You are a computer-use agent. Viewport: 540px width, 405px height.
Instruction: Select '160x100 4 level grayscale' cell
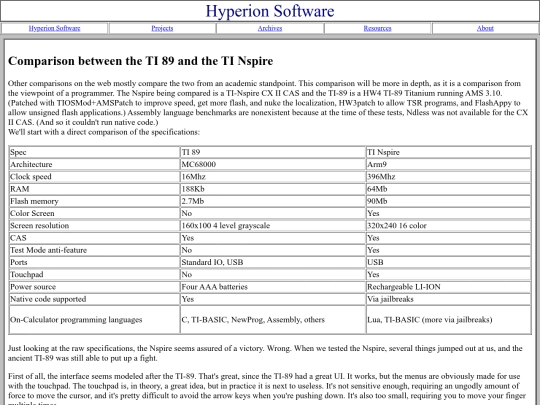click(273, 226)
